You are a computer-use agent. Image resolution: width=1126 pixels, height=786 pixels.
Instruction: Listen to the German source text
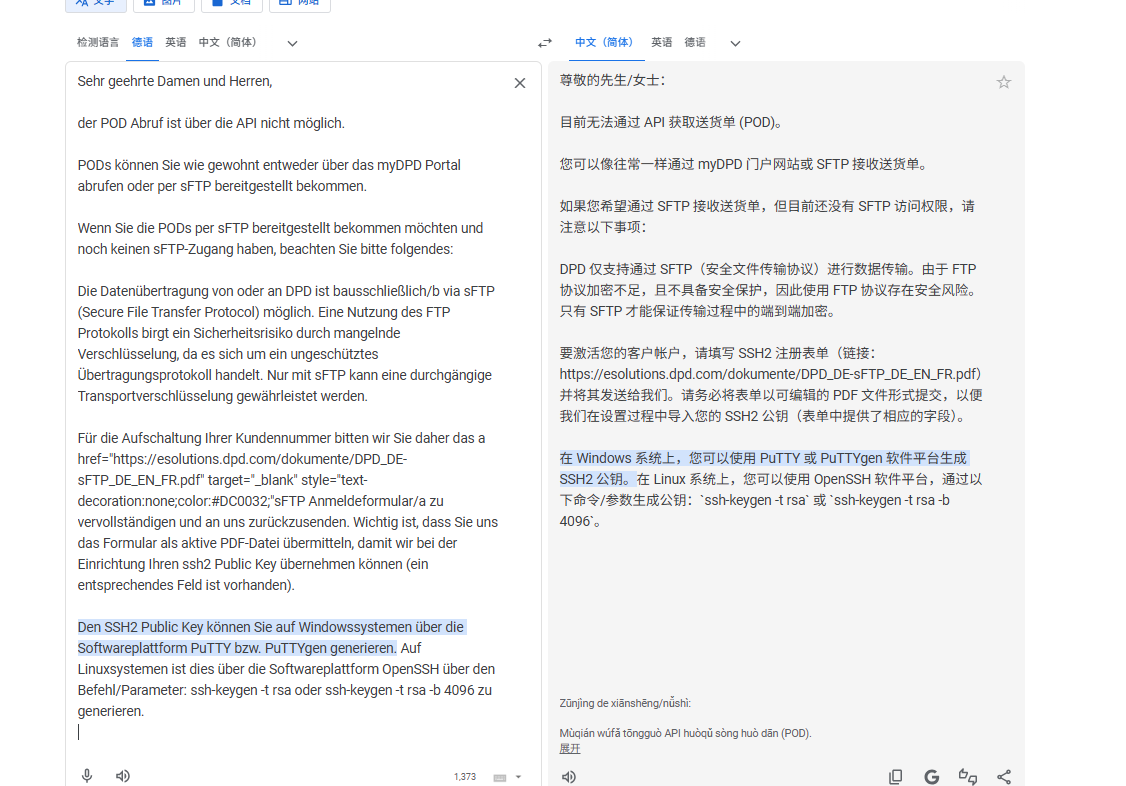[123, 776]
